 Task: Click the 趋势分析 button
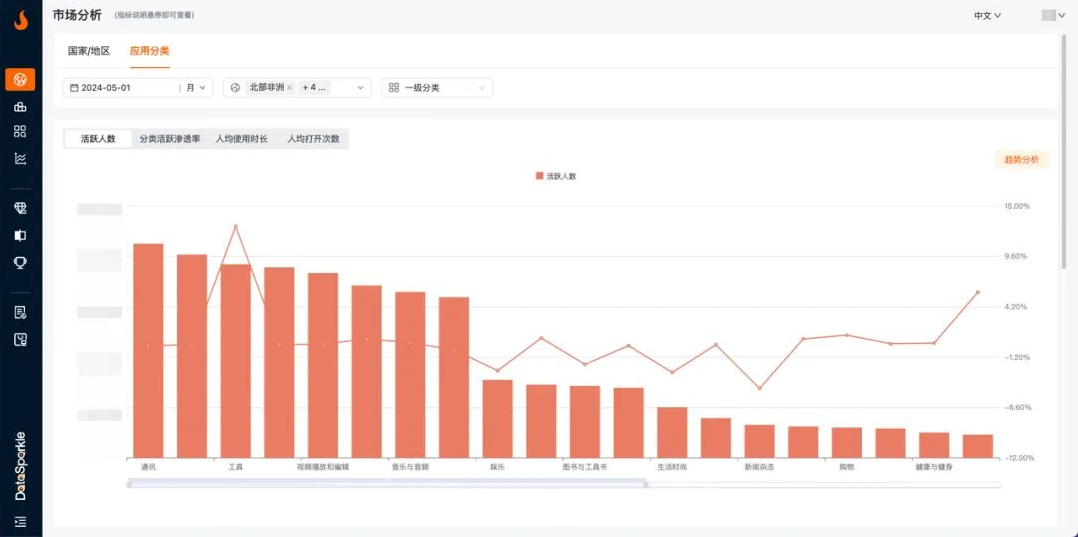1021,160
